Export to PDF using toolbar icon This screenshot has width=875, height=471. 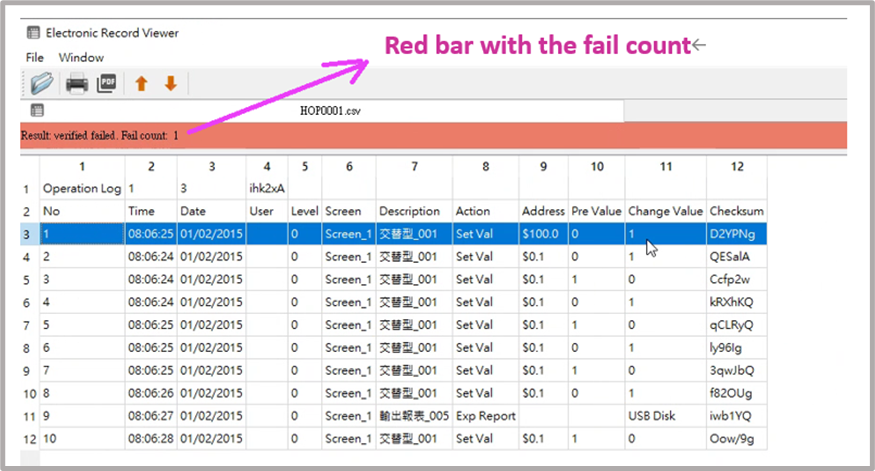[x=107, y=84]
